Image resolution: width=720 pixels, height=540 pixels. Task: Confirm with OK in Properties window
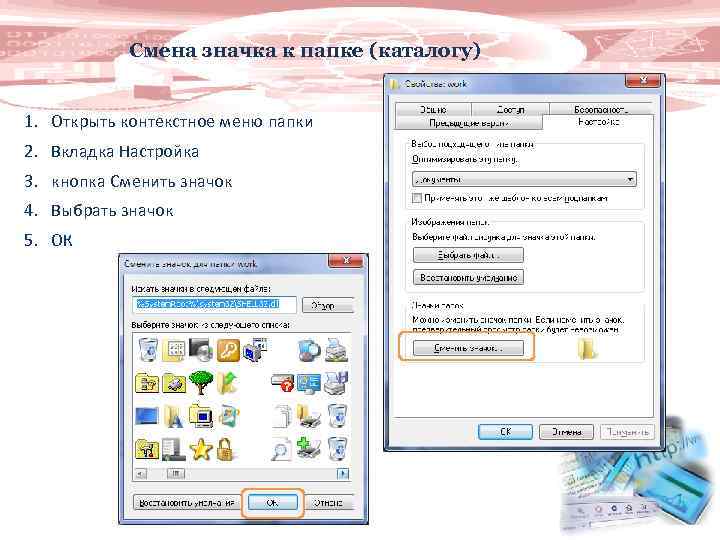coord(506,432)
